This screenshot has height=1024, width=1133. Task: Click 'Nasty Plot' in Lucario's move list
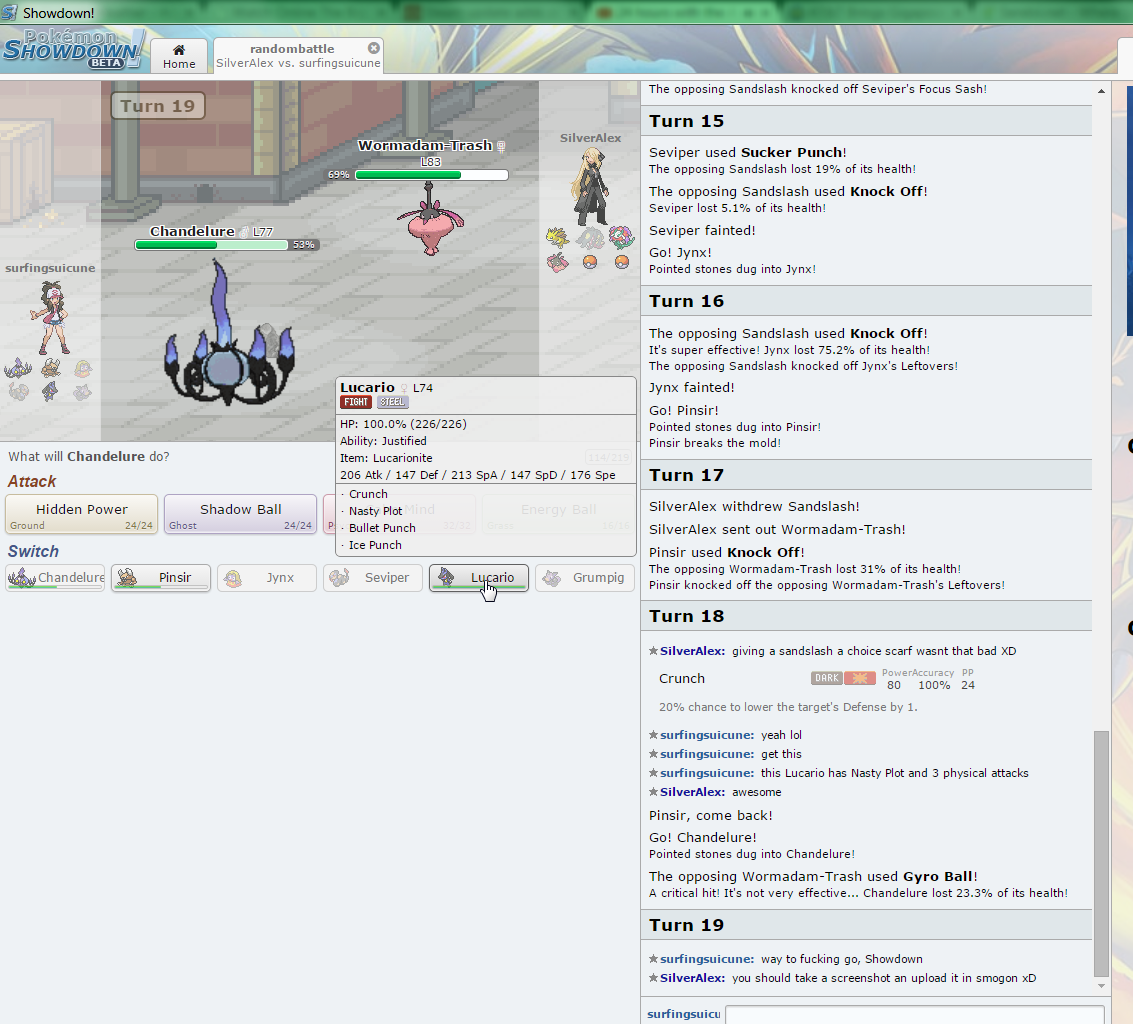tap(375, 511)
